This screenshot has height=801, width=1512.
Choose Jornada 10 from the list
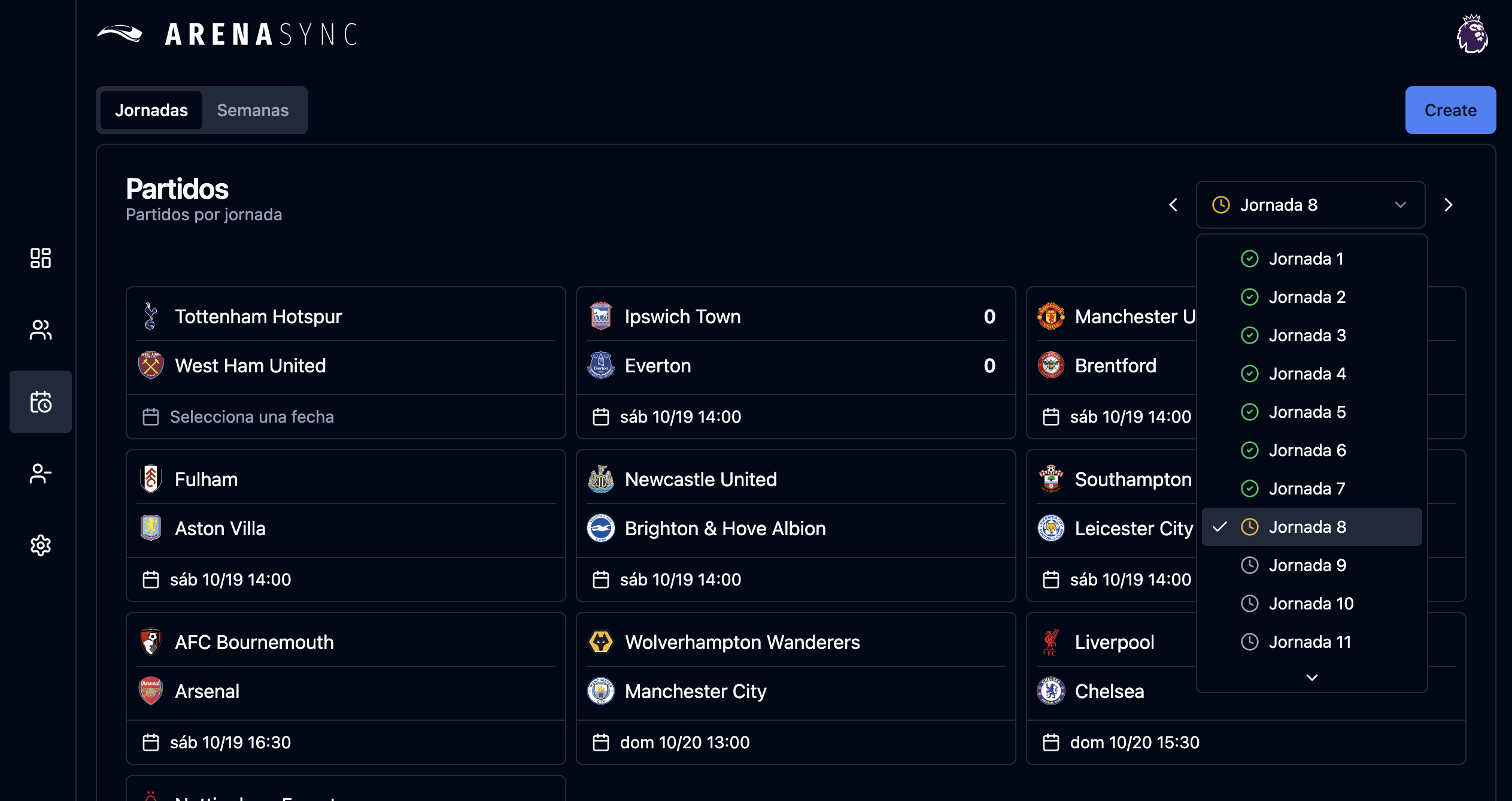[x=1311, y=603]
